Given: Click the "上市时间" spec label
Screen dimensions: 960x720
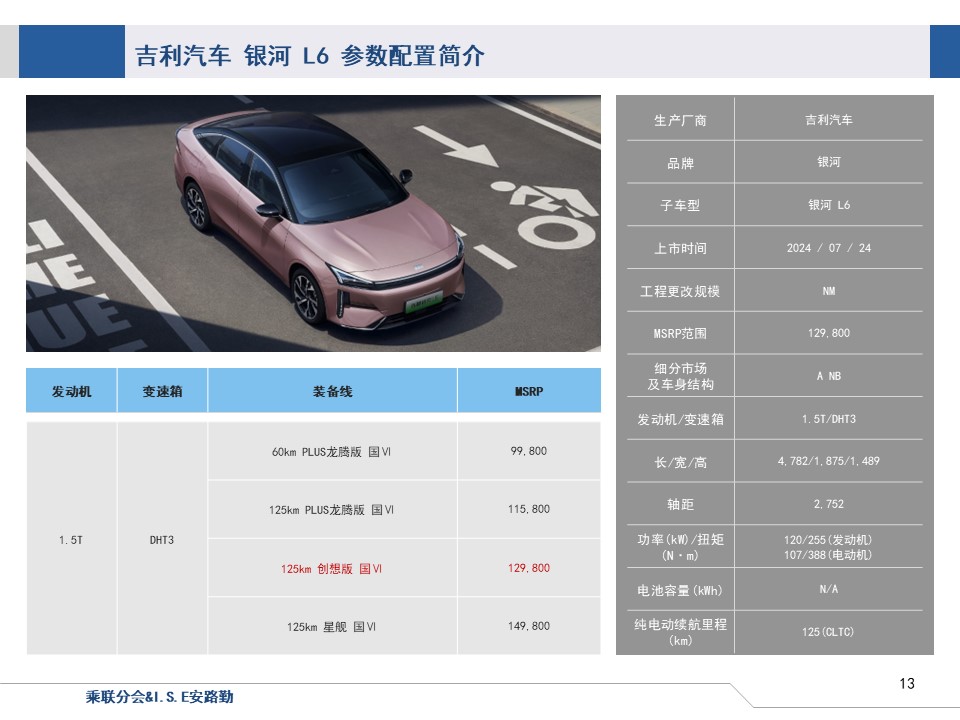Looking at the screenshot, I should coord(680,249).
